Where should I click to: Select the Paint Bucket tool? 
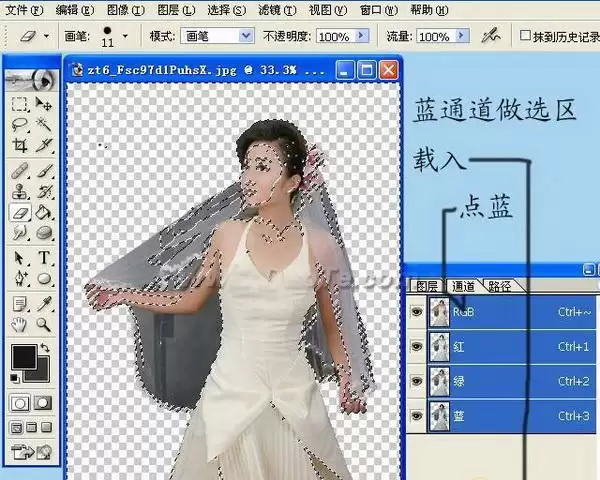(44, 212)
